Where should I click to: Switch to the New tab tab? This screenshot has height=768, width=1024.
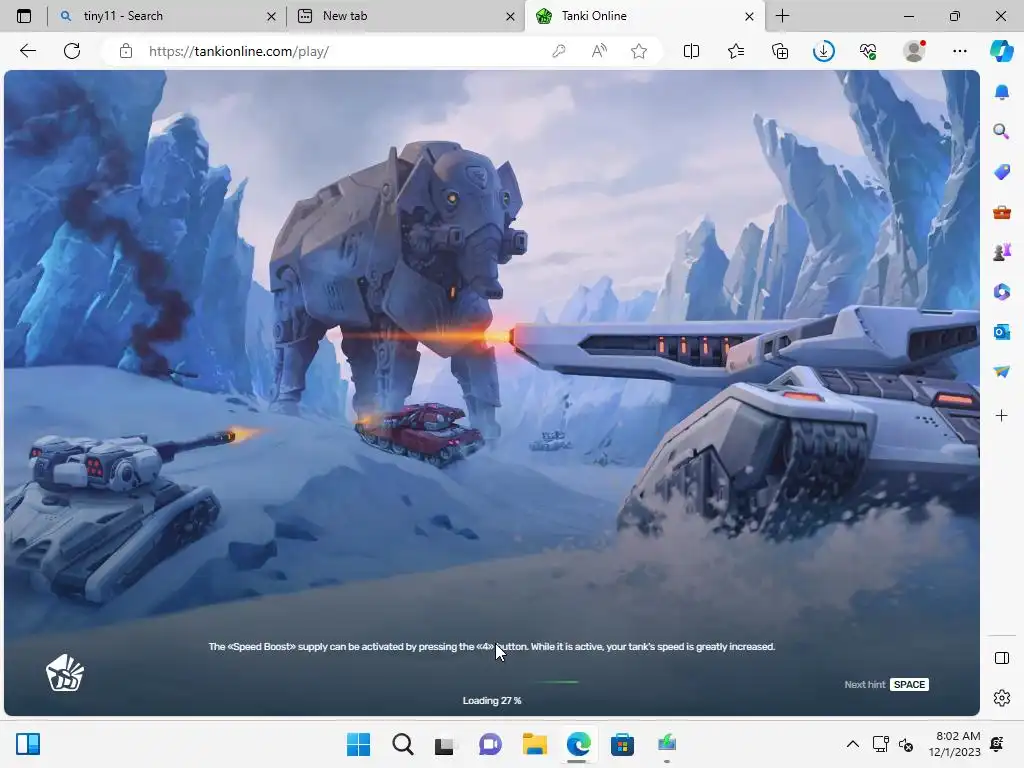click(x=405, y=16)
